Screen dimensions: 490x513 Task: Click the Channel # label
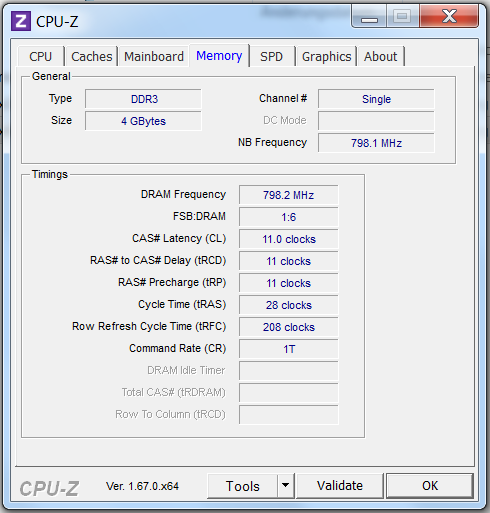(283, 98)
